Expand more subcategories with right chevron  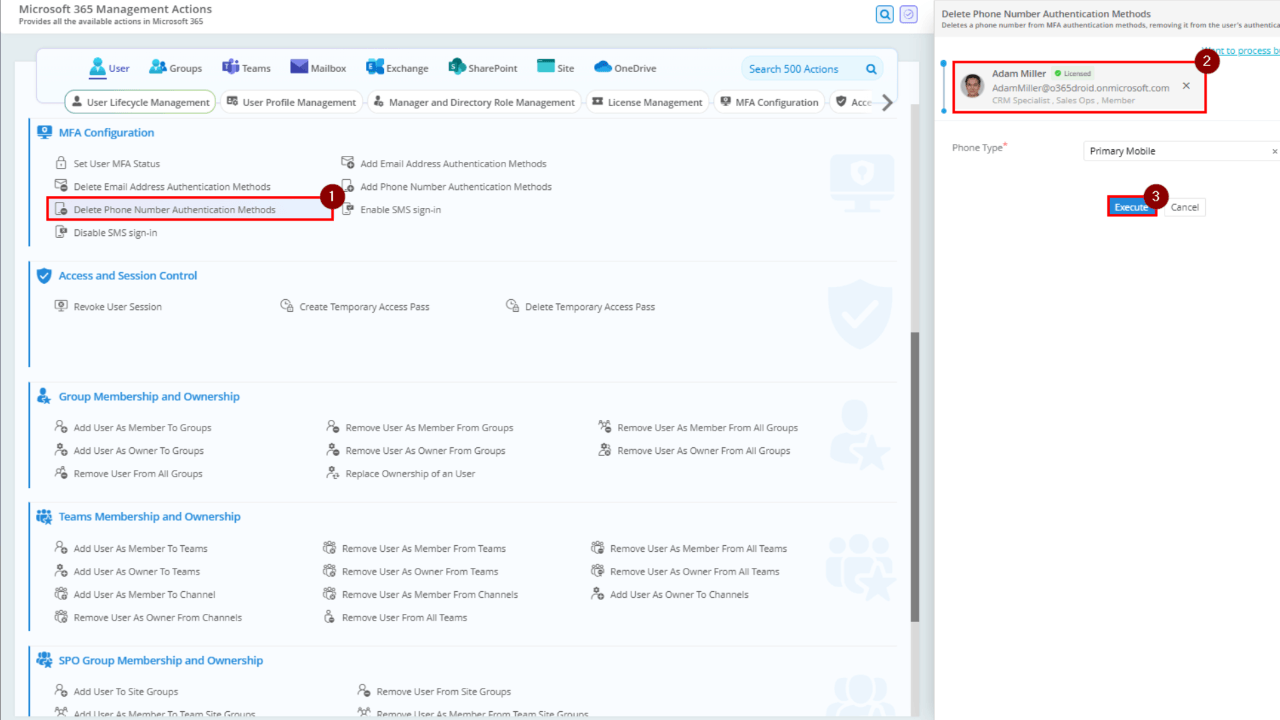click(x=886, y=102)
